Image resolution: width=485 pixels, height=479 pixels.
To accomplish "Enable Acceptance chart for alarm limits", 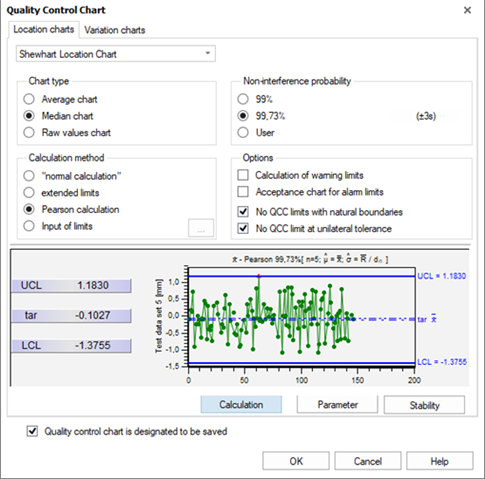I will click(x=243, y=192).
